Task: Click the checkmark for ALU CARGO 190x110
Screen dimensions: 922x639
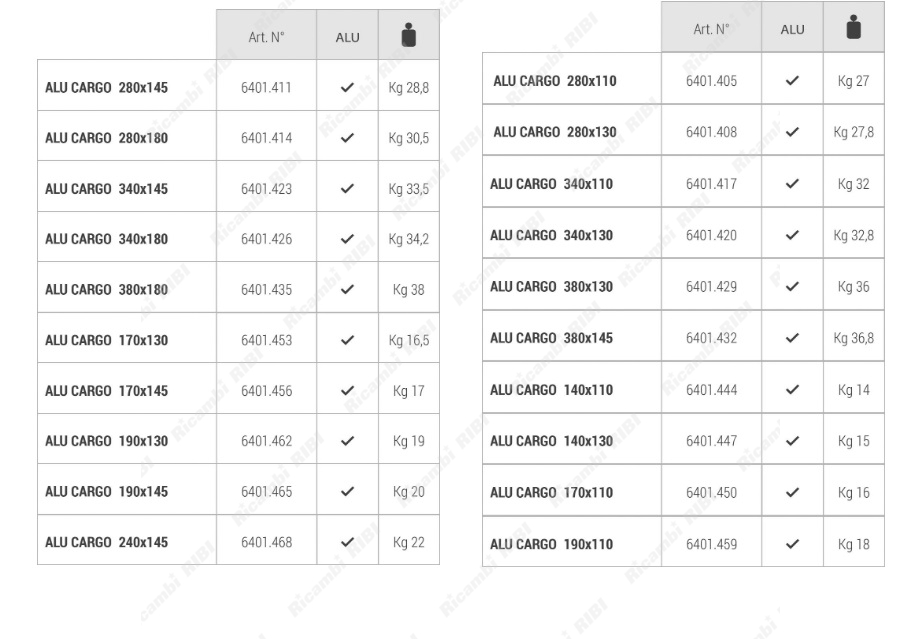Action: pos(792,544)
